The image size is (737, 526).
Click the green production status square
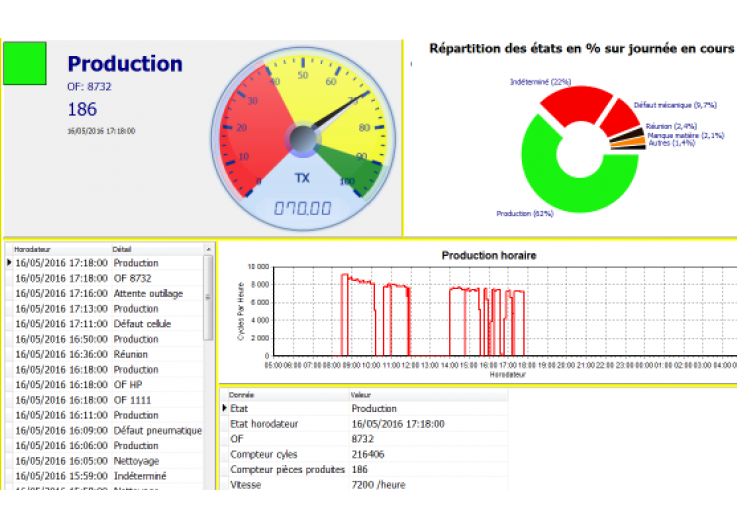pyautogui.click(x=26, y=64)
